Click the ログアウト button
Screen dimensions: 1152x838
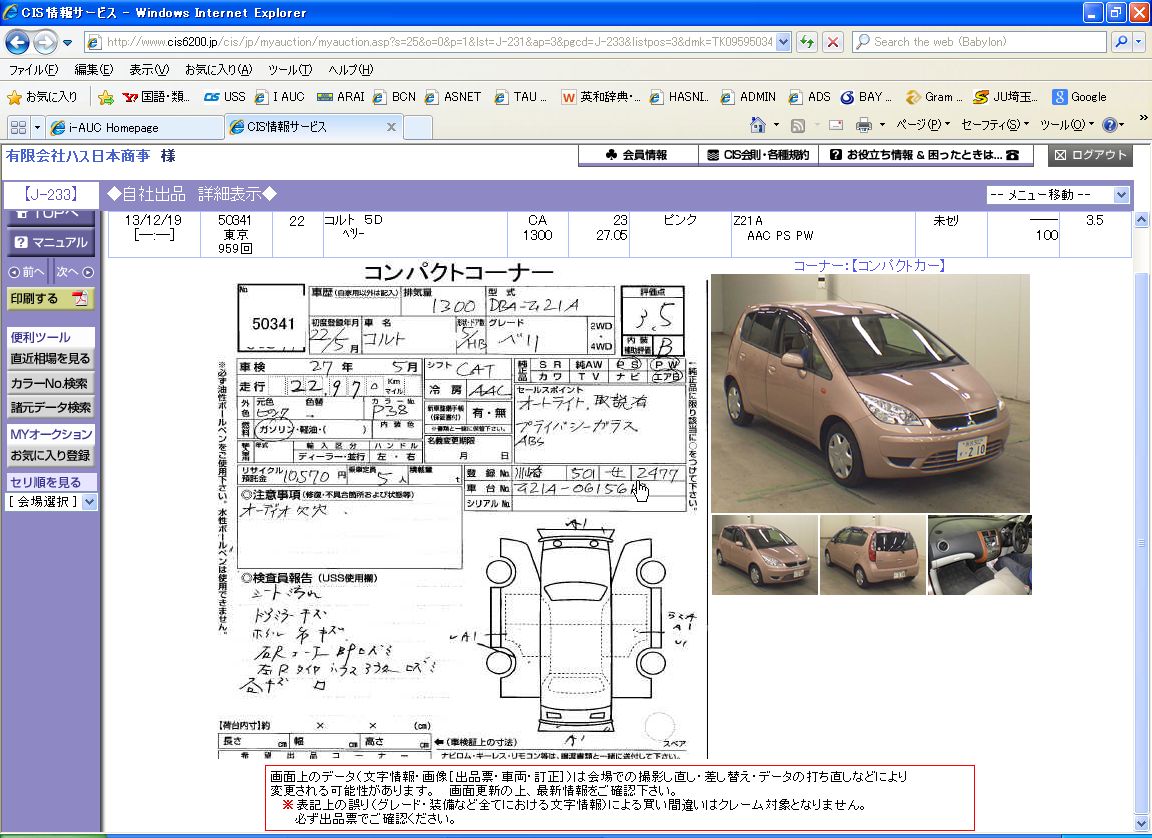click(x=1091, y=155)
